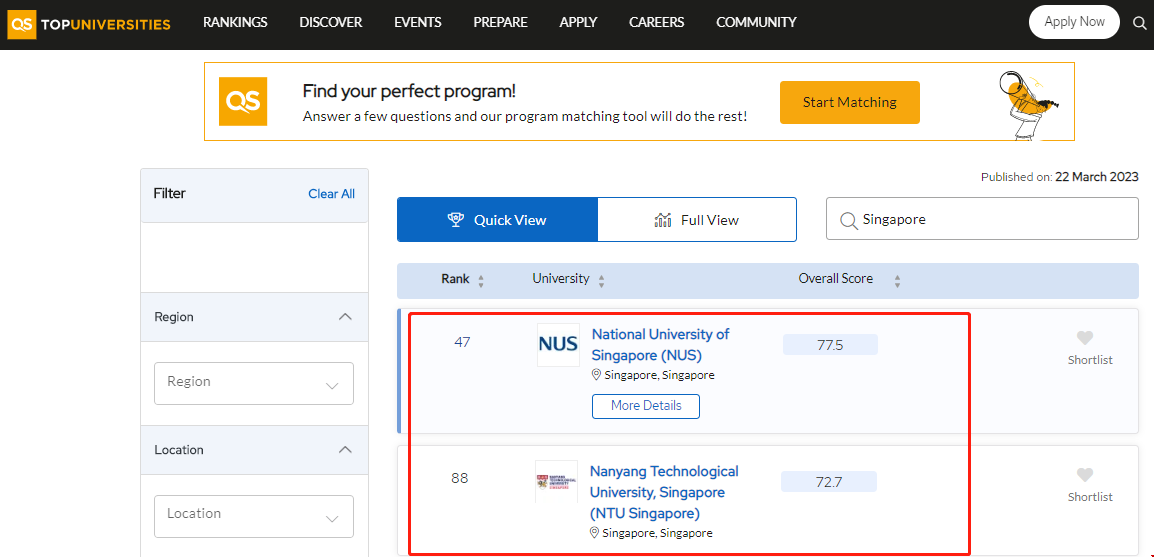Sort by University column arrows
The height and width of the screenshot is (557, 1154).
coord(601,281)
